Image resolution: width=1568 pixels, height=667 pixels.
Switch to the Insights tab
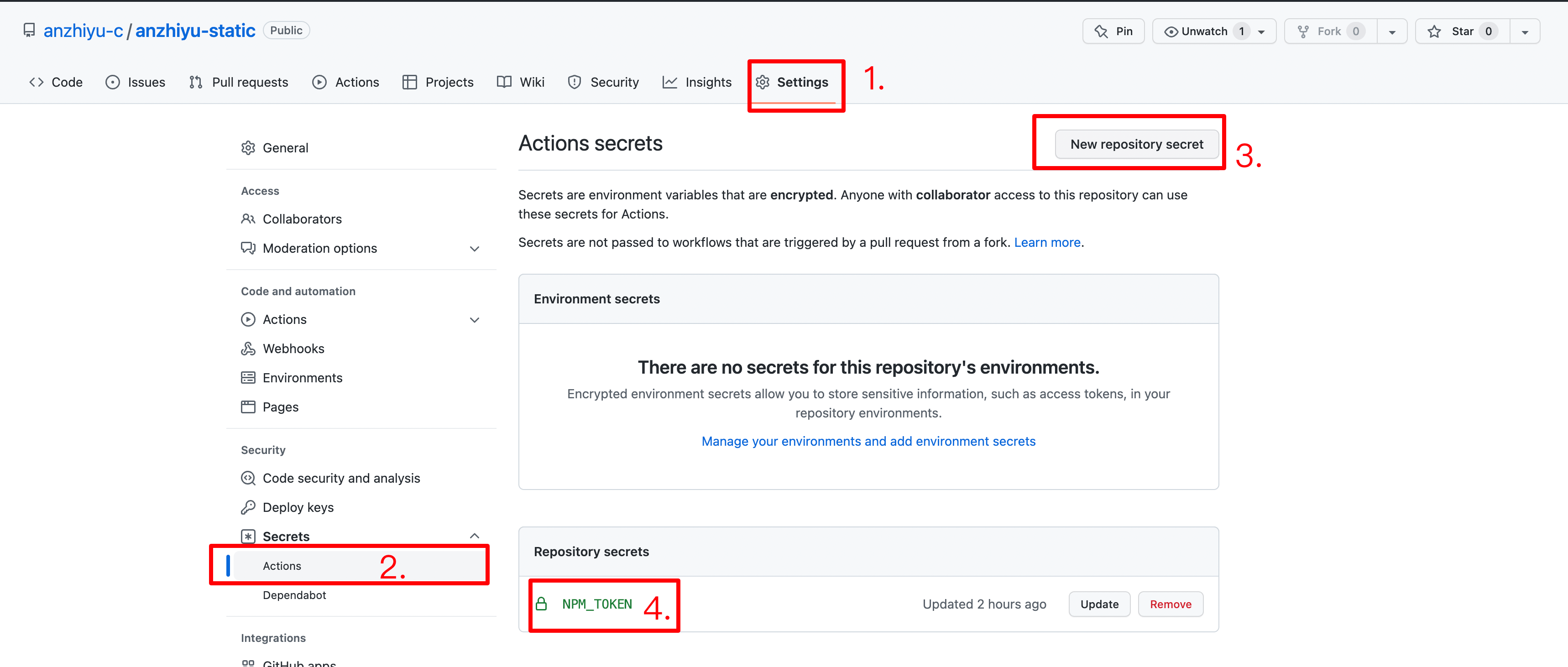coord(697,82)
